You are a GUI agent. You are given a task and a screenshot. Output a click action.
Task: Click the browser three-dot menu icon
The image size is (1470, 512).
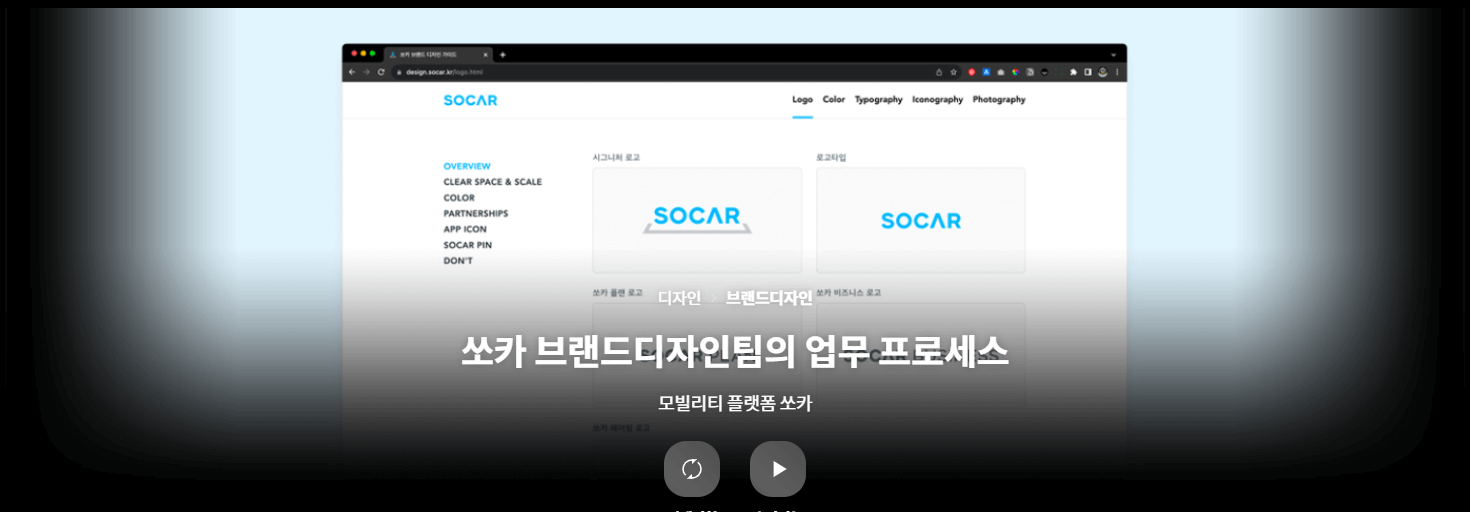point(1117,72)
